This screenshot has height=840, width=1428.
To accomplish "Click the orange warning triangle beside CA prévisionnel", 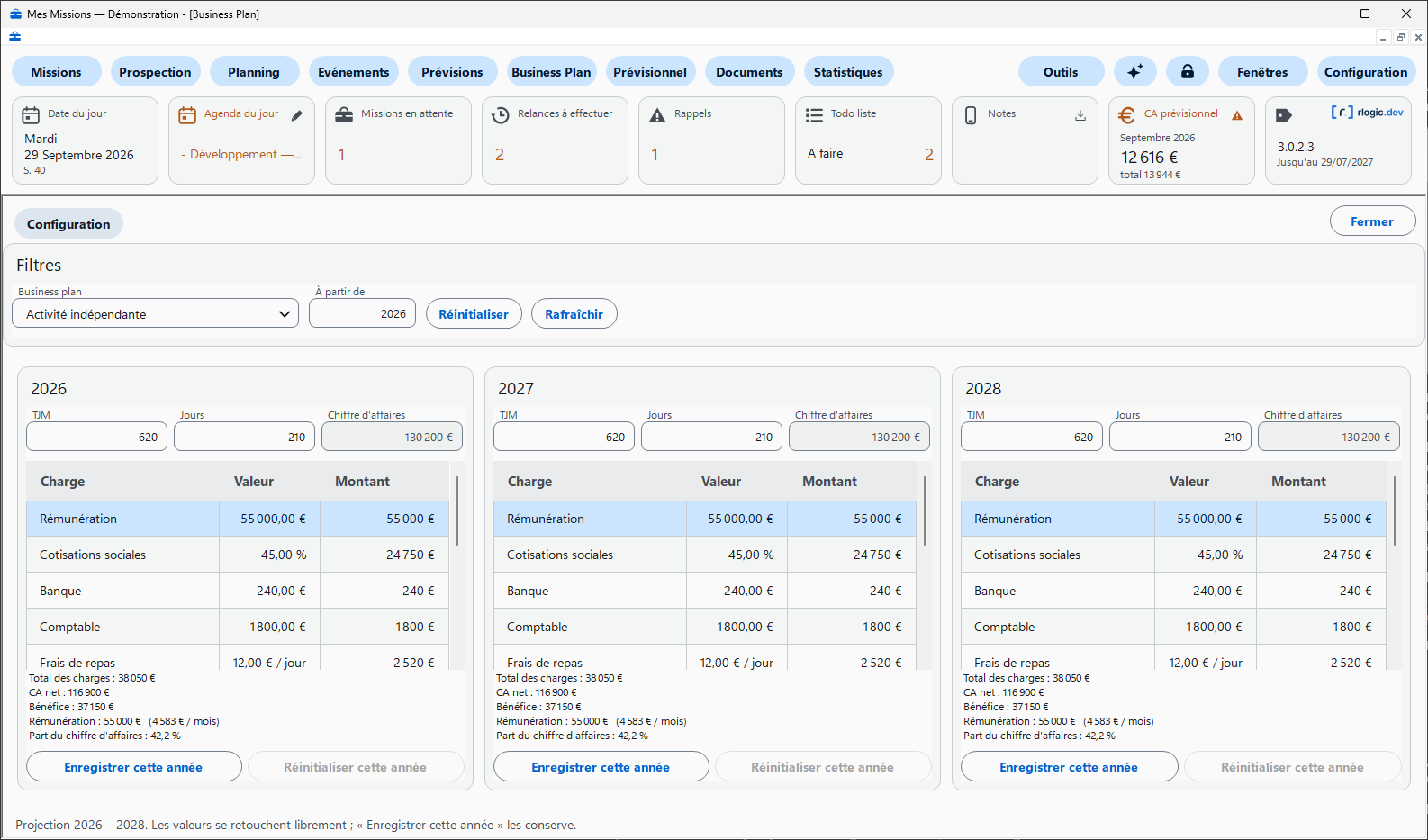I will 1237,115.
